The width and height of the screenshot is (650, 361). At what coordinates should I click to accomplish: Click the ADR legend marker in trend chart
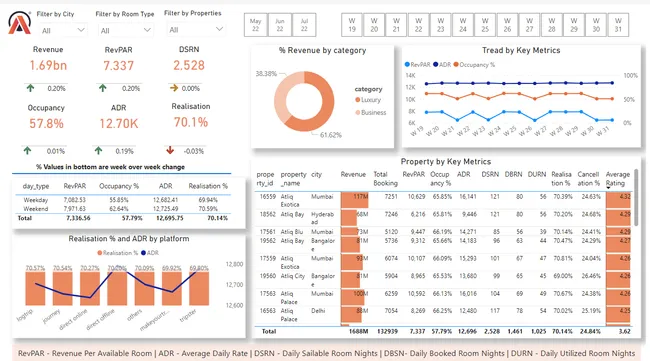tap(435, 65)
